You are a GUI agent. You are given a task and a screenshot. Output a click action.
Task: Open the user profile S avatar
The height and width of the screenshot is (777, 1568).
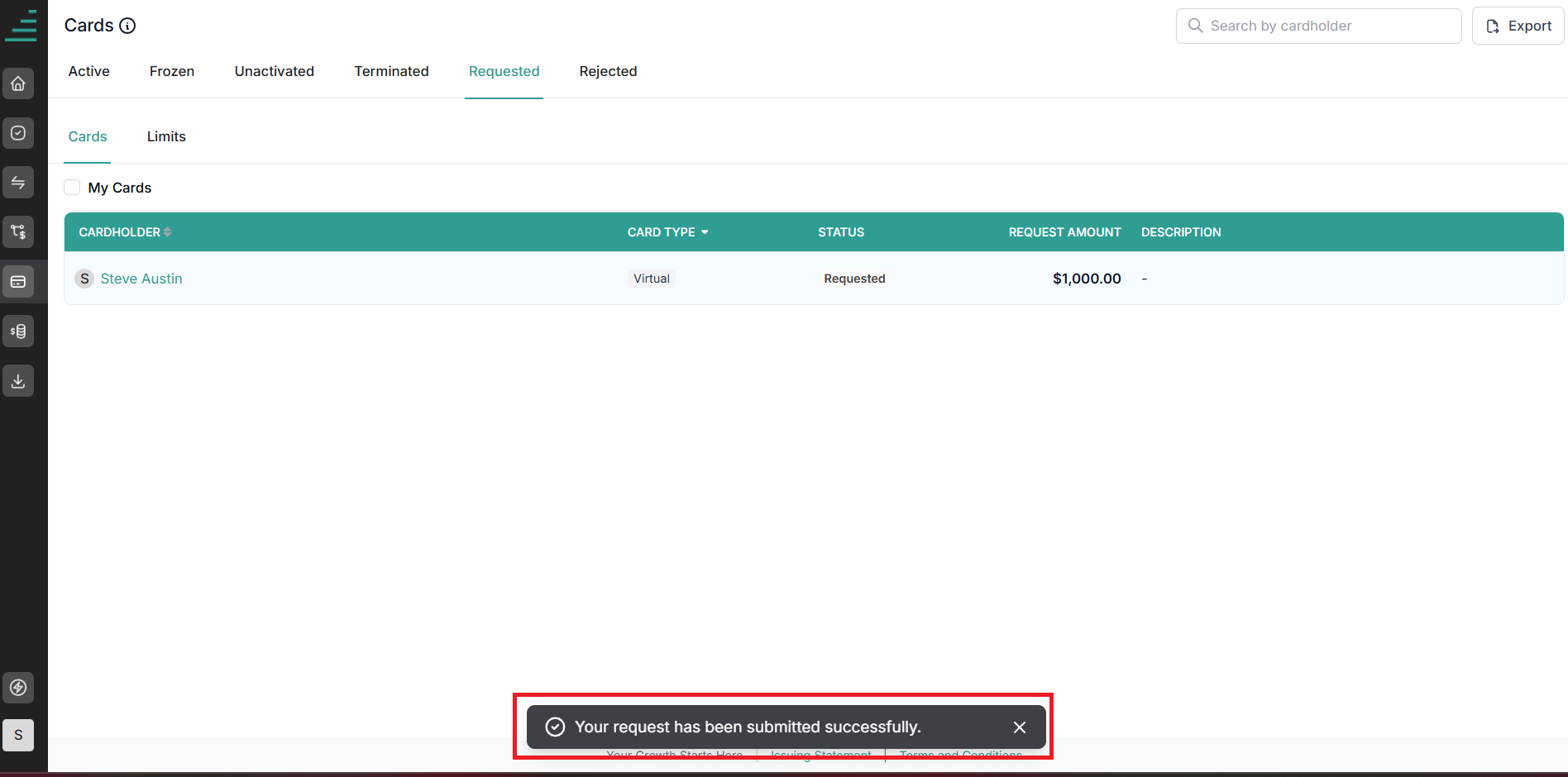tap(18, 735)
